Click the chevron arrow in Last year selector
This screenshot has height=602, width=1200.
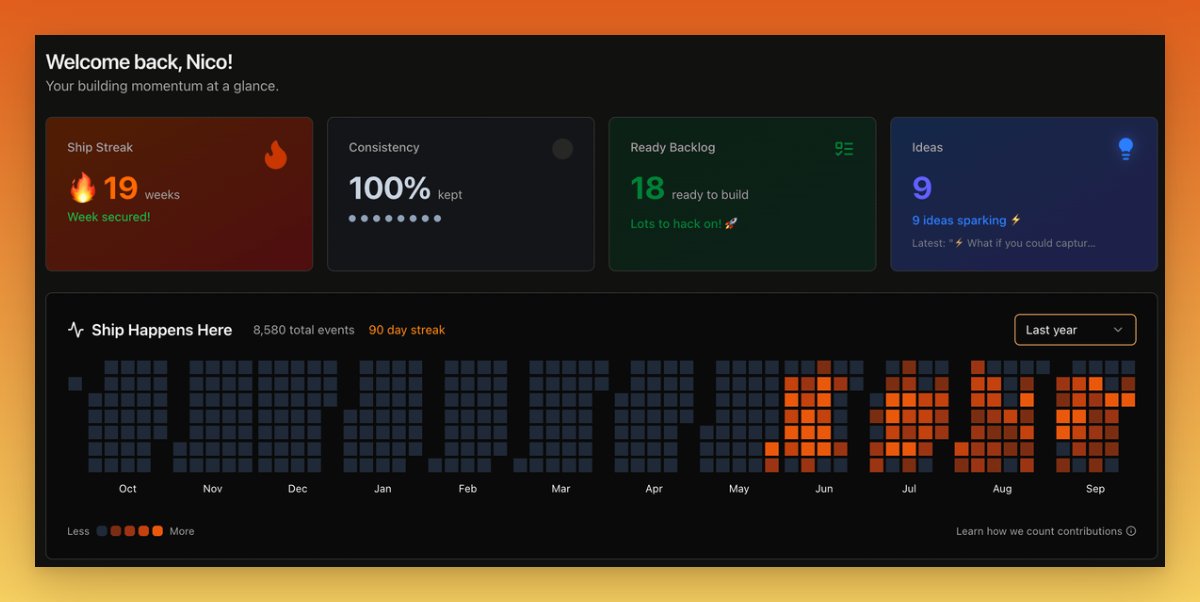pos(1118,330)
